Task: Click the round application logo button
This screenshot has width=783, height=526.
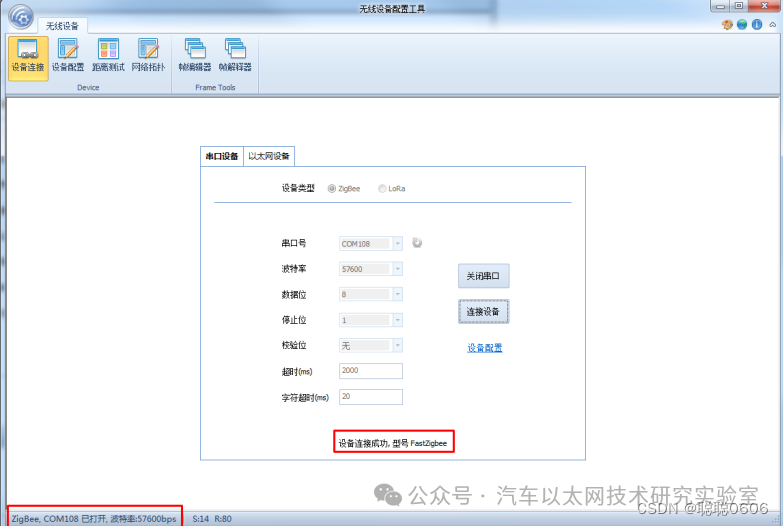Action: tap(21, 16)
